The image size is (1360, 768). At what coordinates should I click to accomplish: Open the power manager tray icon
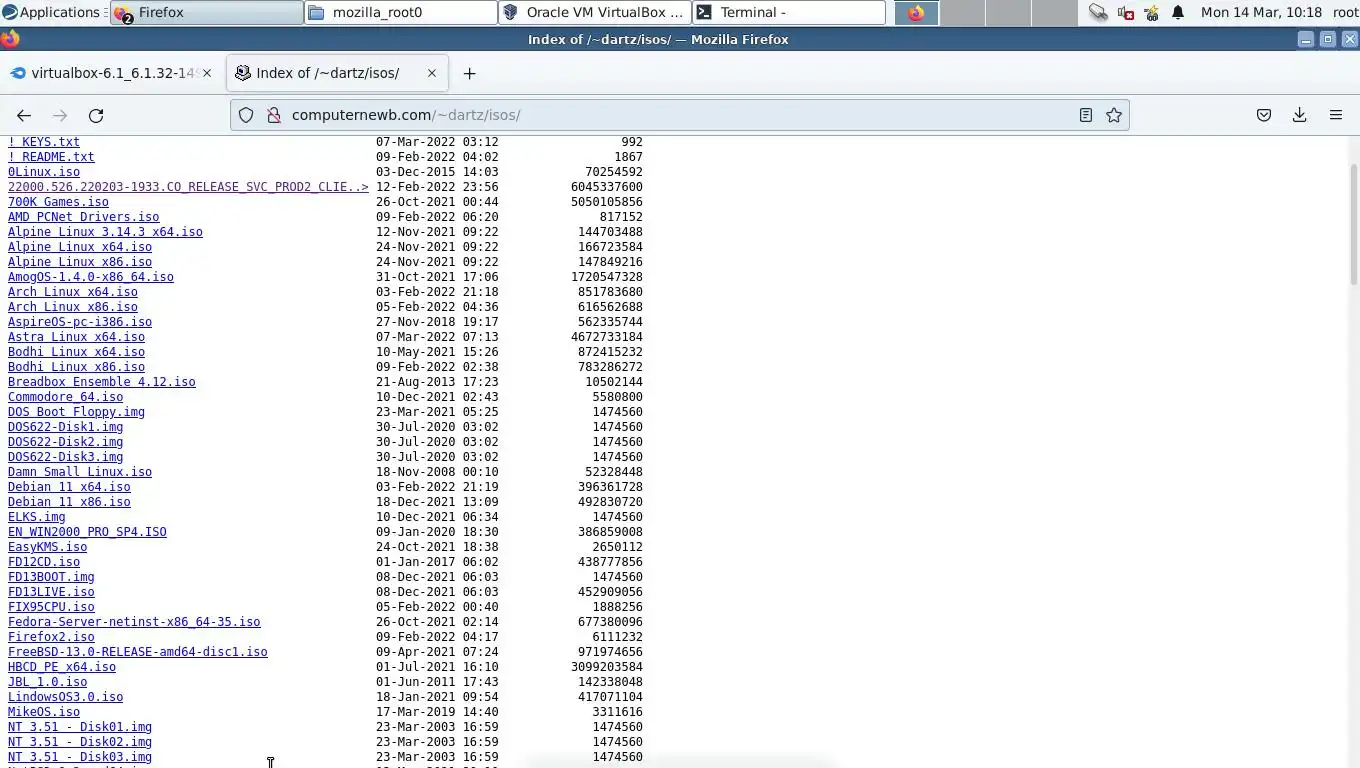point(1152,12)
